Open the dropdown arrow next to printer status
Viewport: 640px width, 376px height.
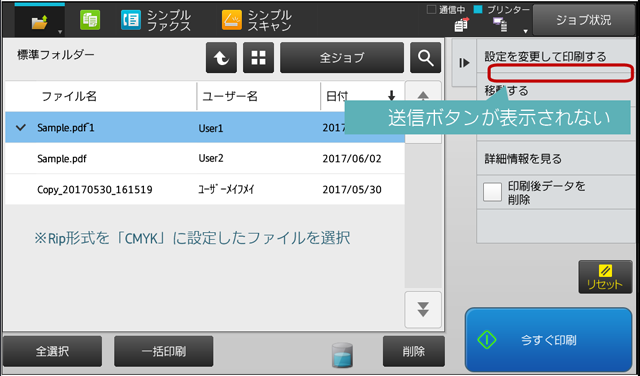click(x=526, y=31)
